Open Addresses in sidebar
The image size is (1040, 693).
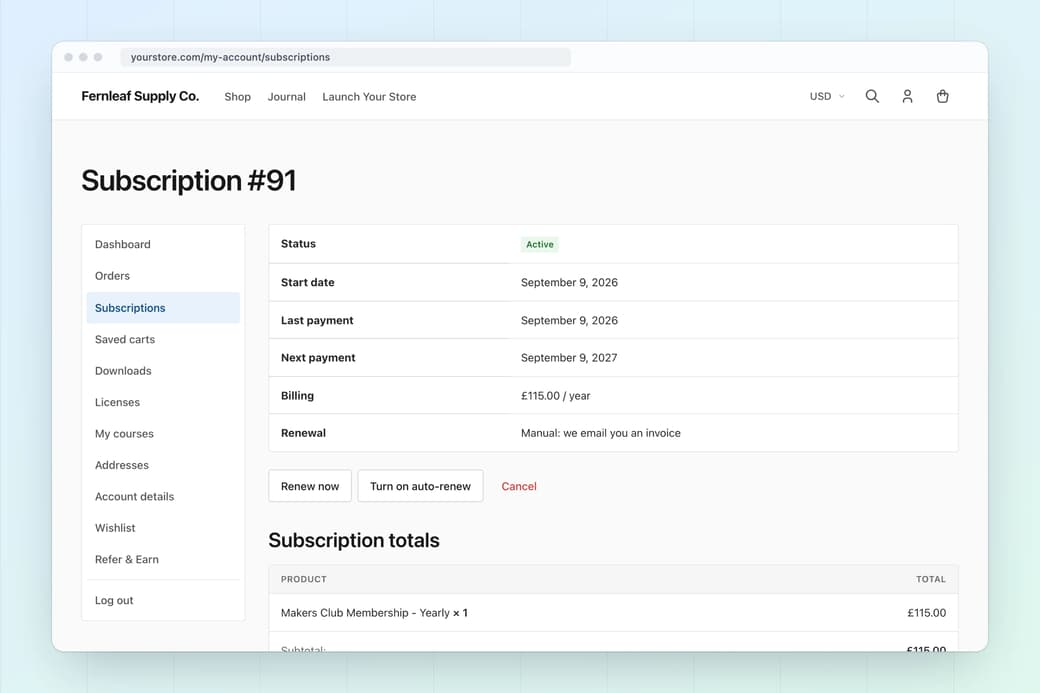(163, 465)
